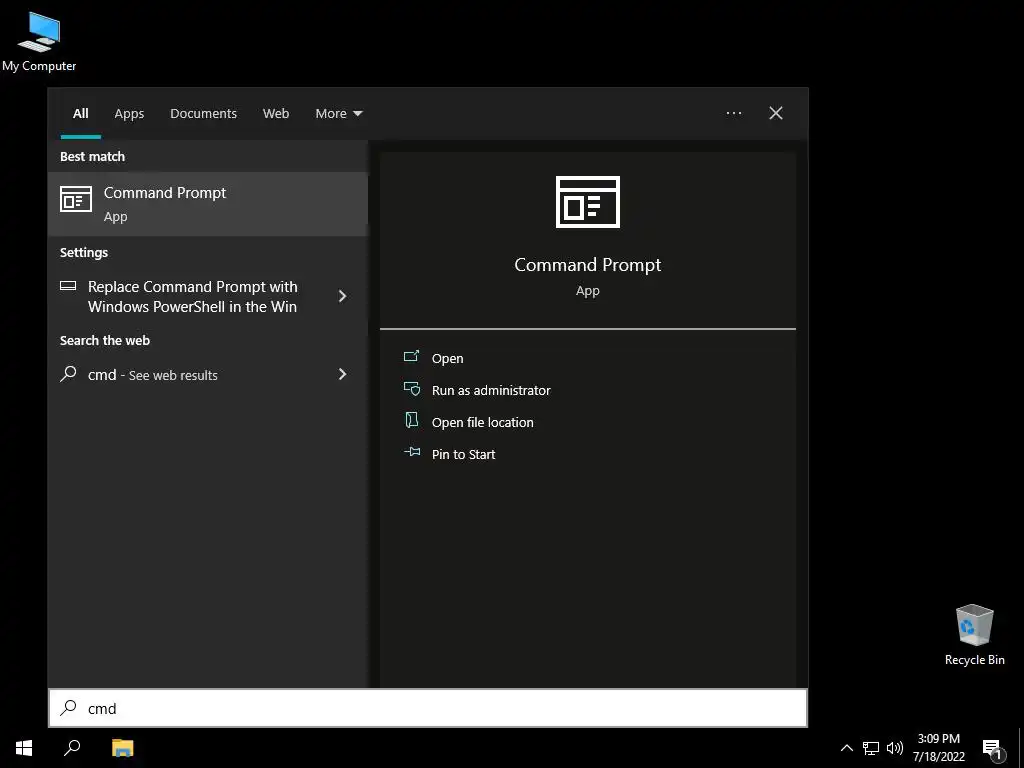Expand the More filter dropdown

click(338, 114)
